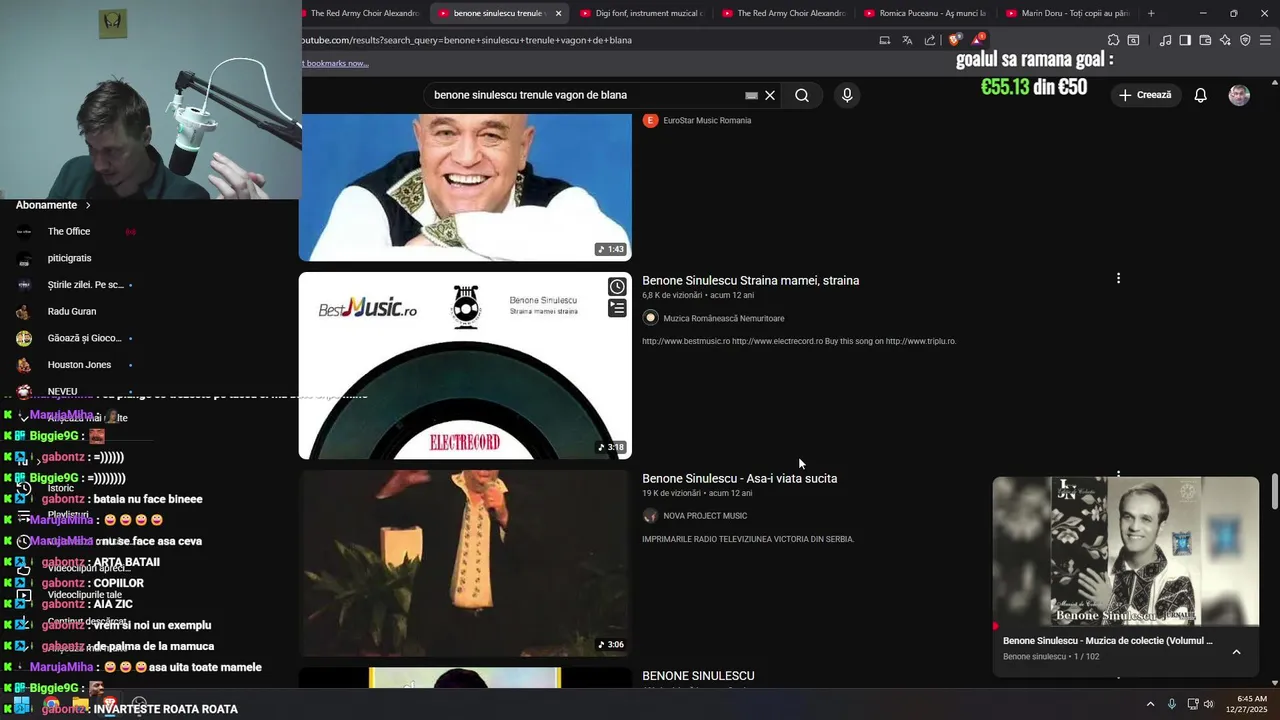Screen dimensions: 1280x720
Task: Switch to Marin Doru tab
Action: 1067,13
